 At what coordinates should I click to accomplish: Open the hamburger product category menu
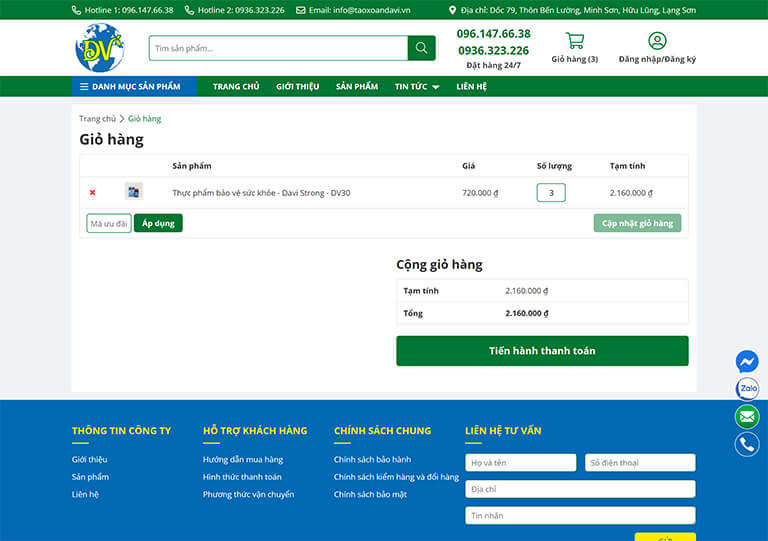tap(84, 87)
